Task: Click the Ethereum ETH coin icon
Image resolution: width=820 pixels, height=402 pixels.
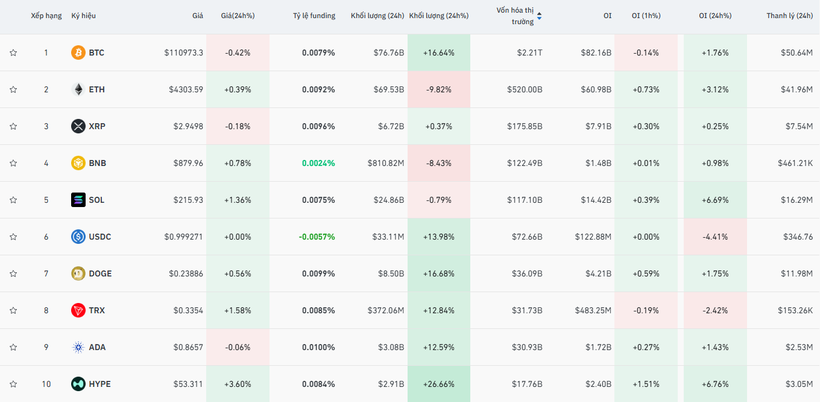Action: tap(78, 89)
